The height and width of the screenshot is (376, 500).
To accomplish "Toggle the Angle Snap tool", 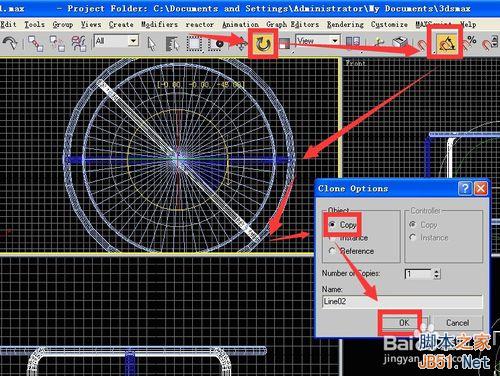I will tap(447, 43).
